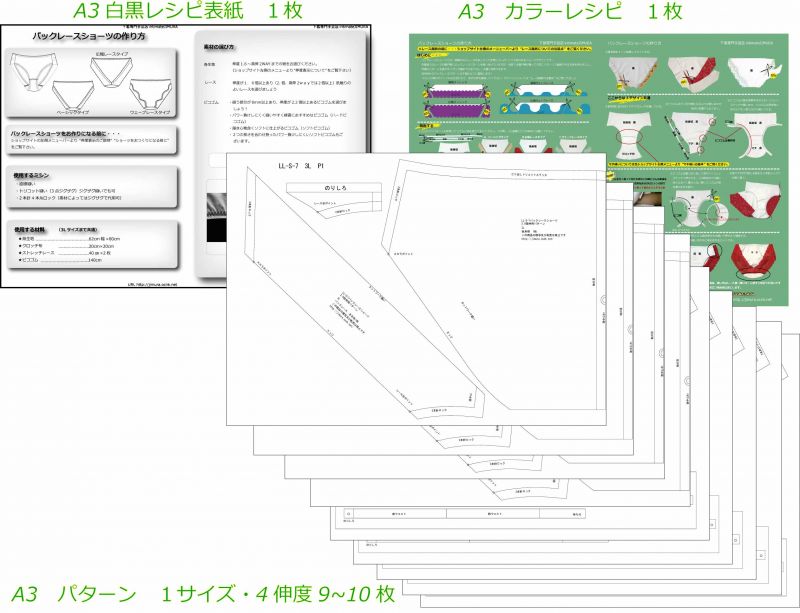Click the basic type shorts line drawing

(x=73, y=93)
